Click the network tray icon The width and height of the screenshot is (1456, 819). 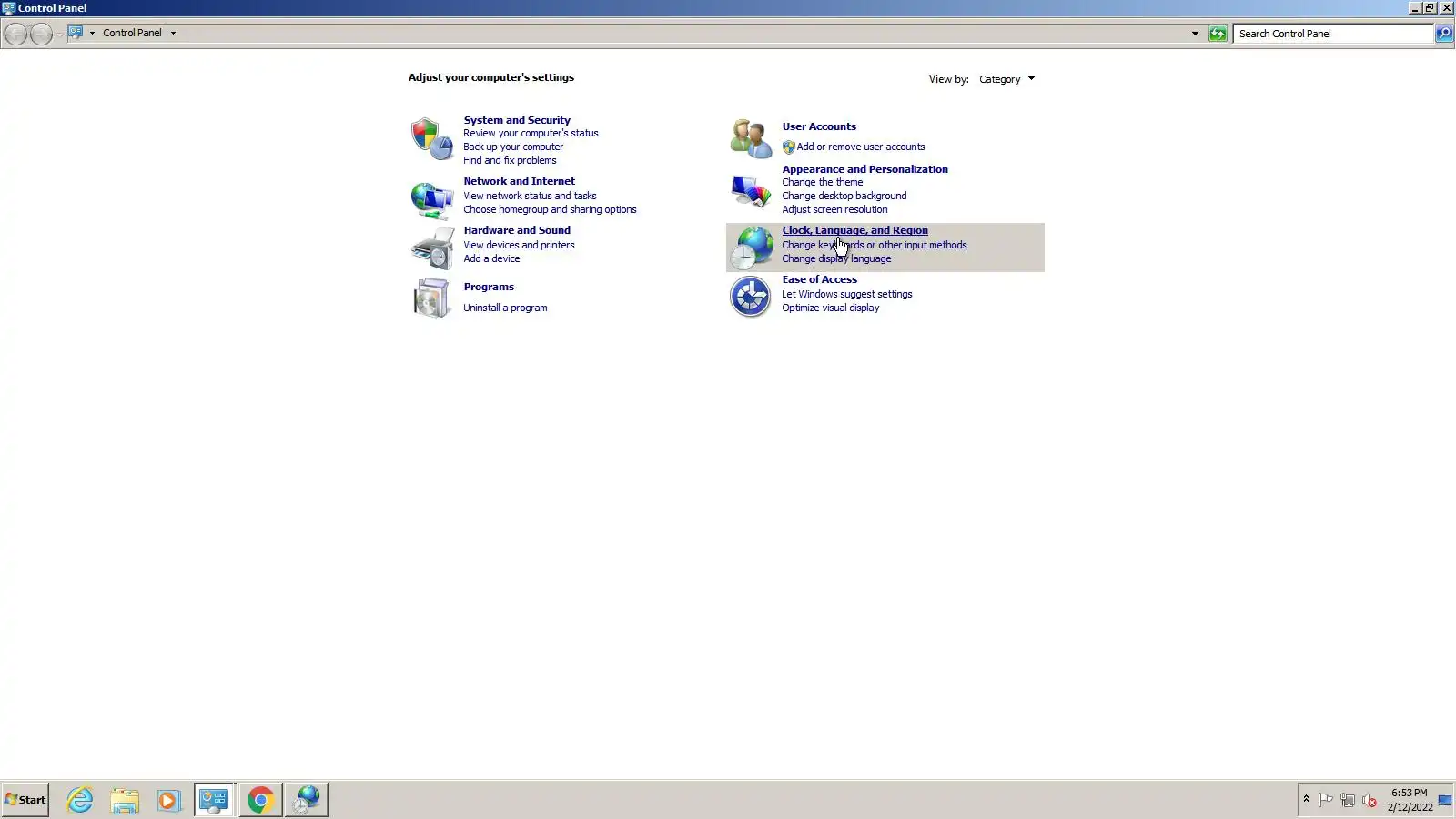point(1348,800)
